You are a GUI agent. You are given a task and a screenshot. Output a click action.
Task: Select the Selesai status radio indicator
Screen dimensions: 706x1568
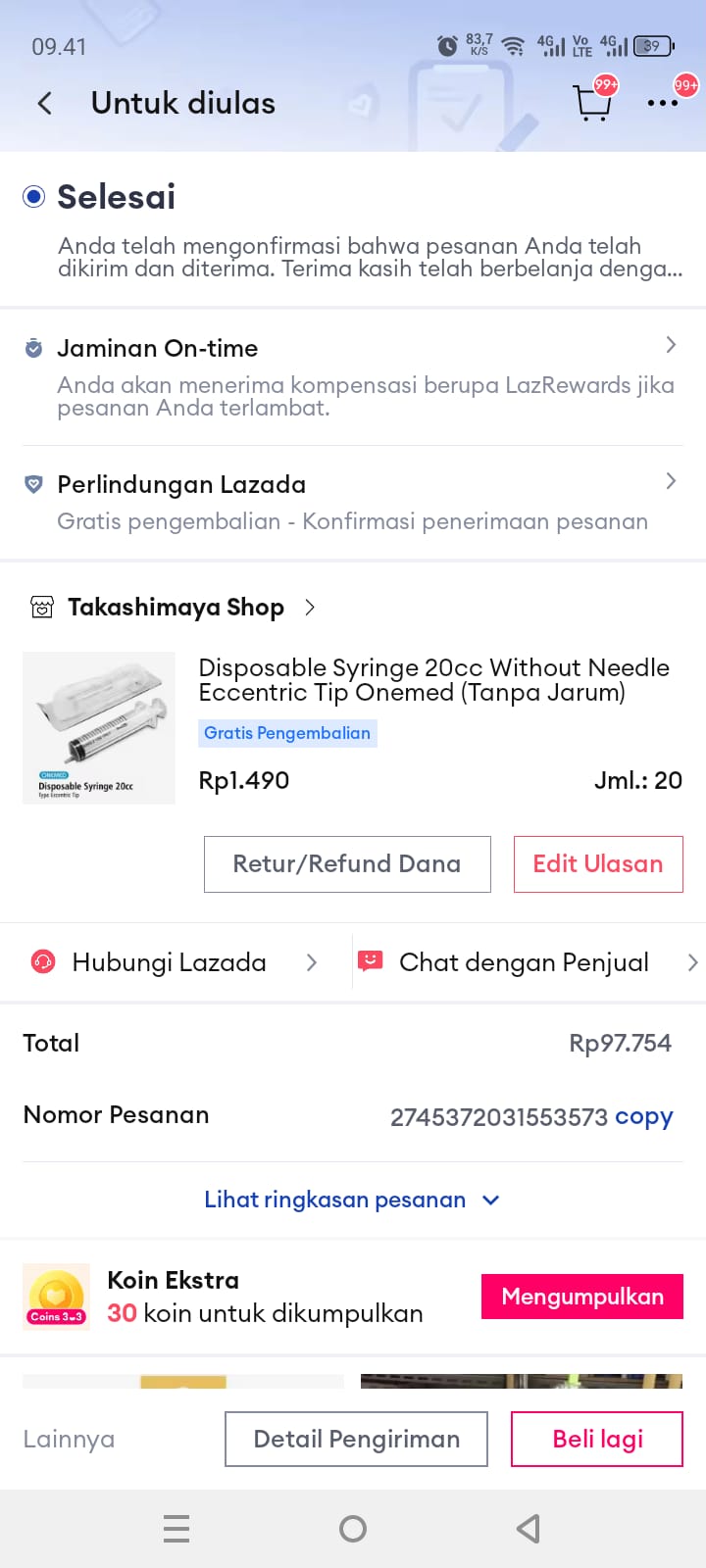34,197
